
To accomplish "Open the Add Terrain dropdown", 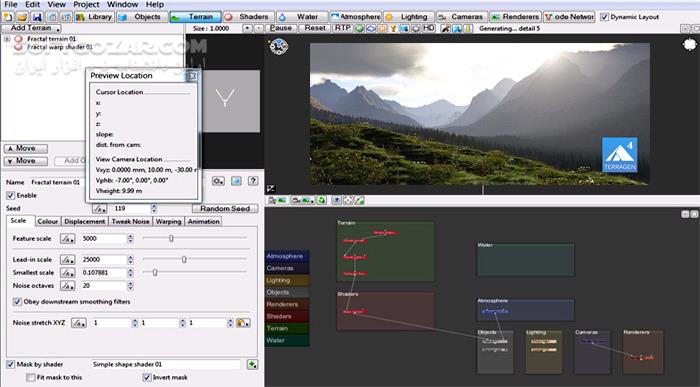I will click(x=31, y=28).
